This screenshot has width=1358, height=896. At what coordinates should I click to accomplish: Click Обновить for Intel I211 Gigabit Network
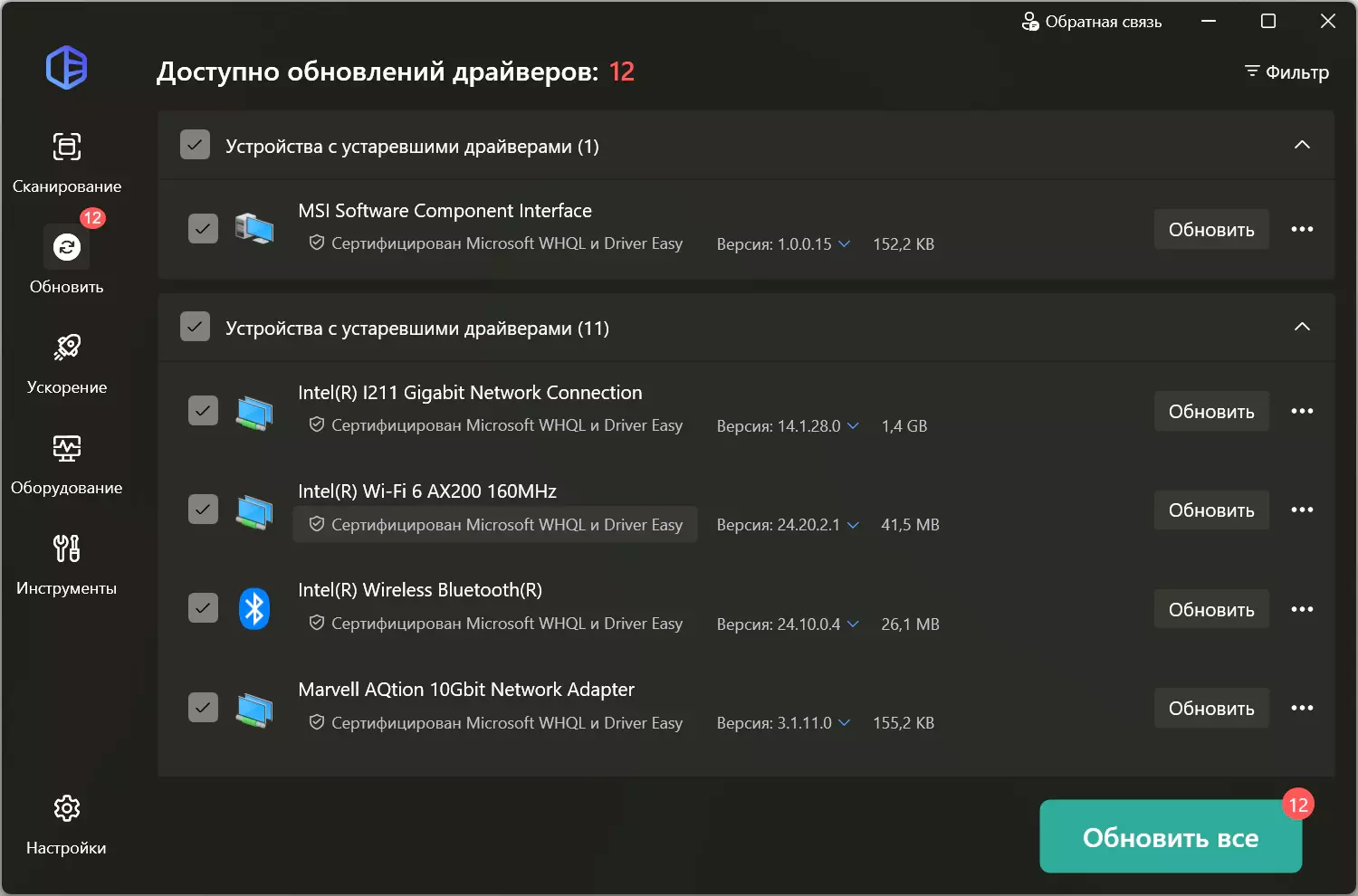click(1211, 412)
